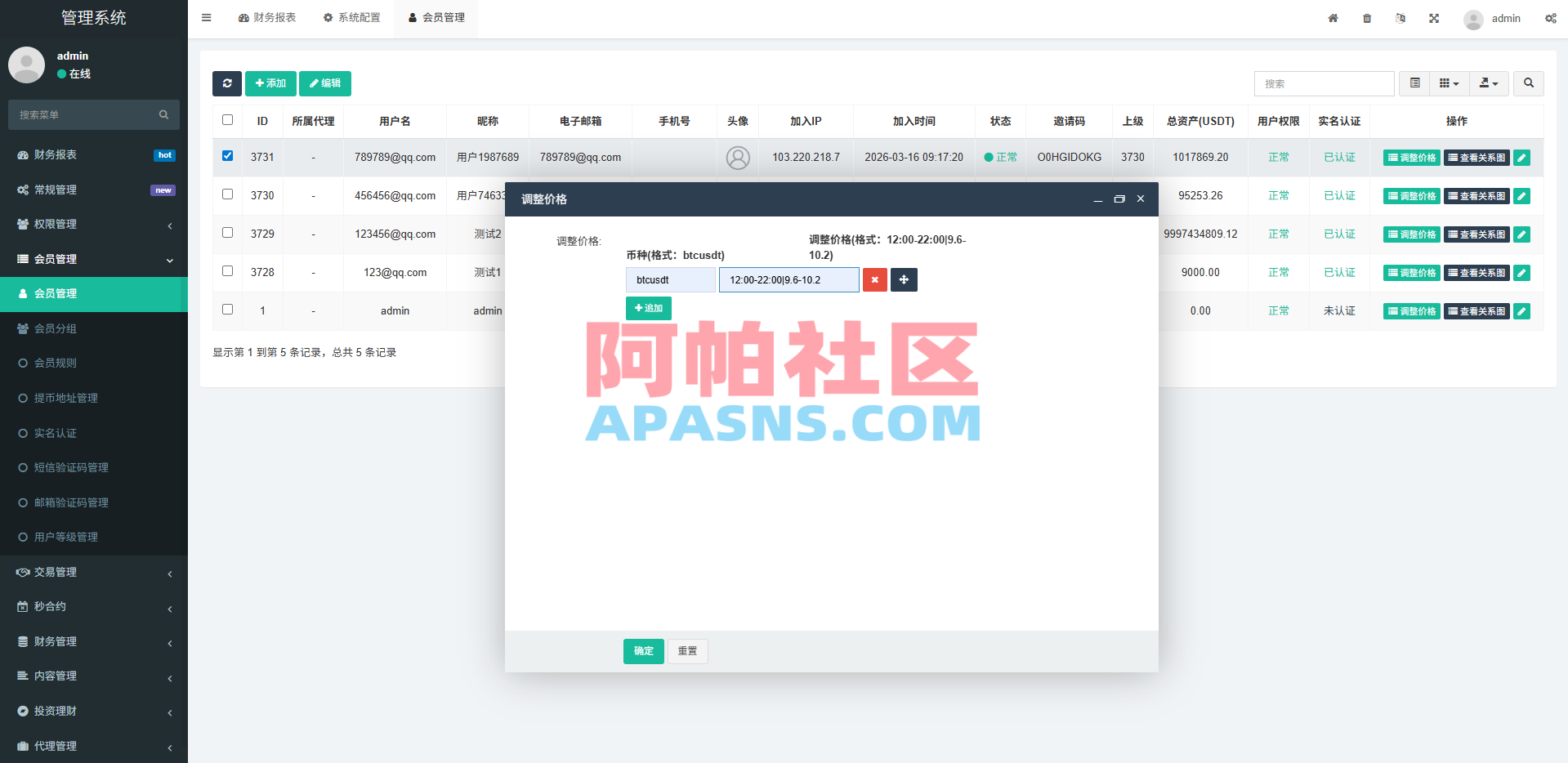Open the column visibility dropdown

1449,83
